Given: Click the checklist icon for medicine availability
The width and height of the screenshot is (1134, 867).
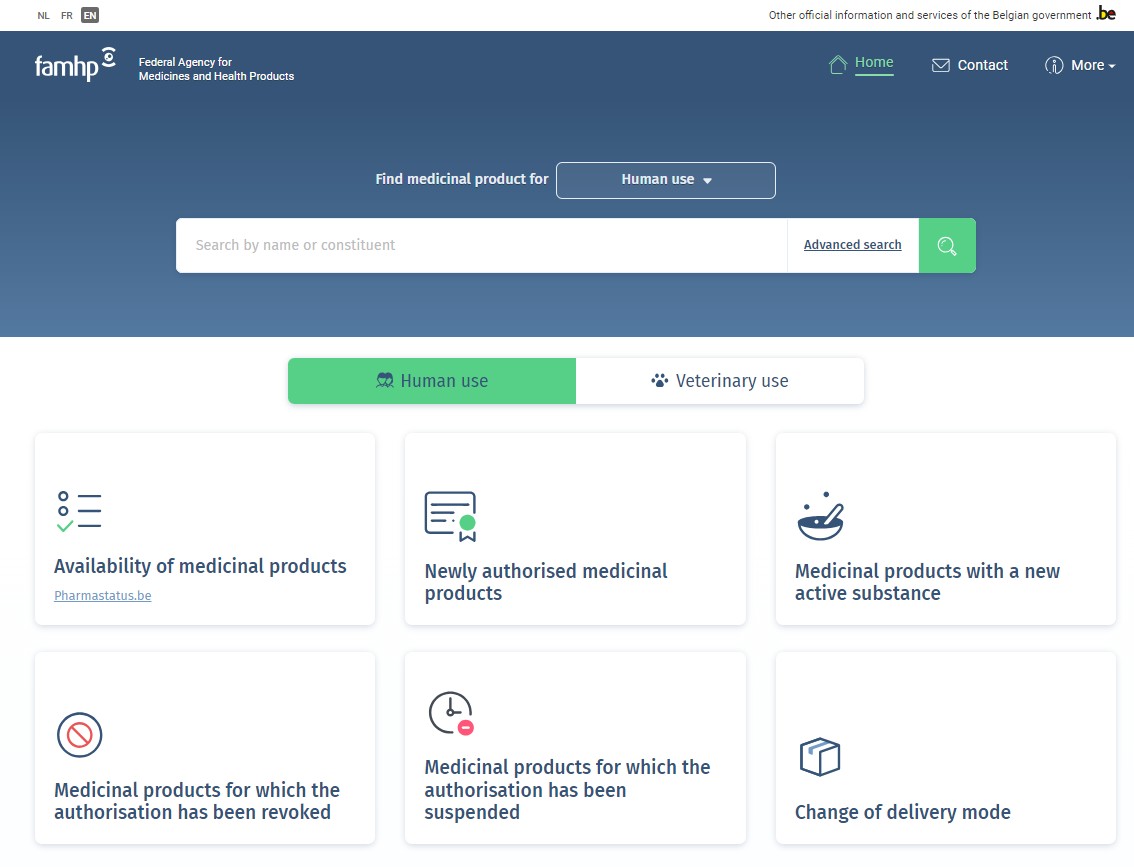Looking at the screenshot, I should [79, 511].
